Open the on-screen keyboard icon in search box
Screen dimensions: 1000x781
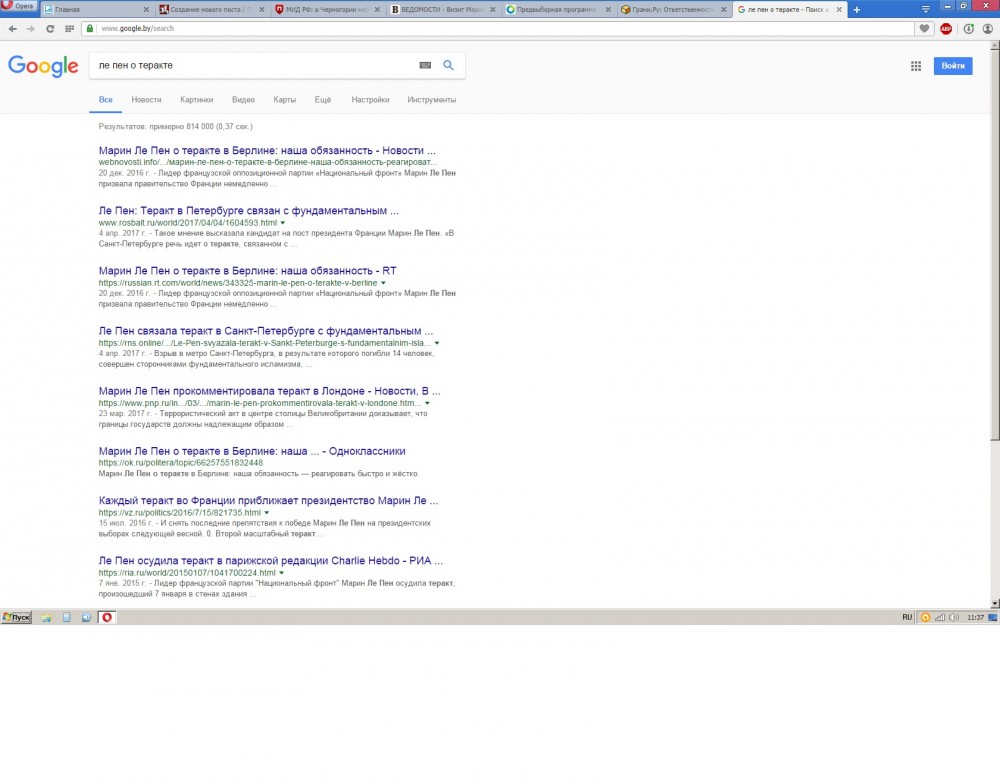tap(425, 65)
